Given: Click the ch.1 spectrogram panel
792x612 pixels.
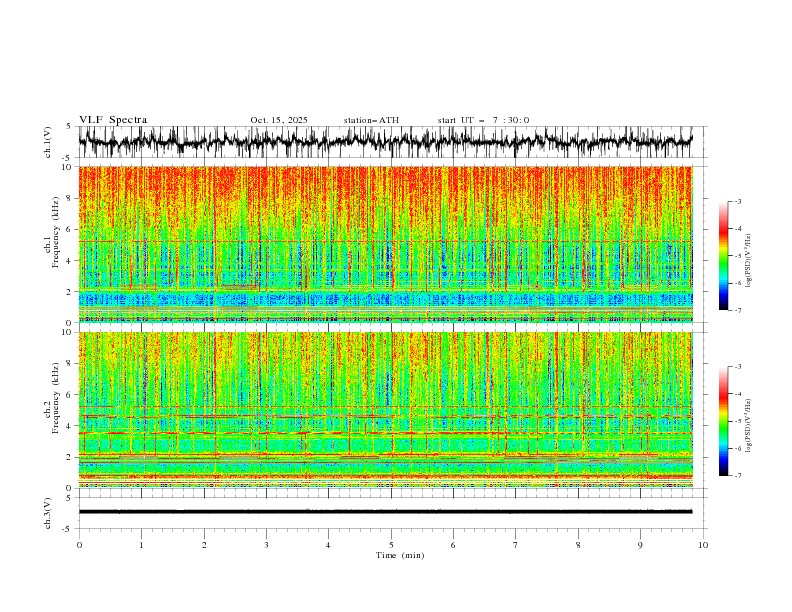Looking at the screenshot, I should (x=386, y=244).
